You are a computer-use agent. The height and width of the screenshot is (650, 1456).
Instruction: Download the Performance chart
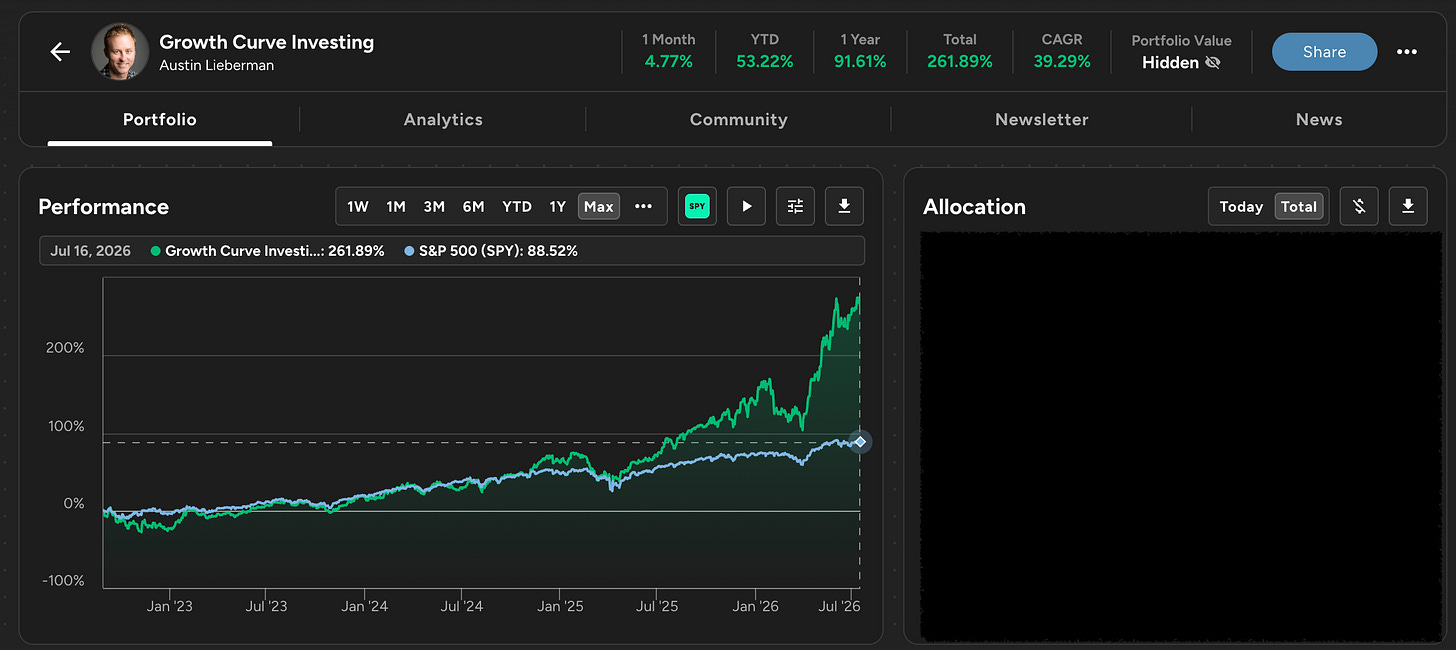point(844,206)
